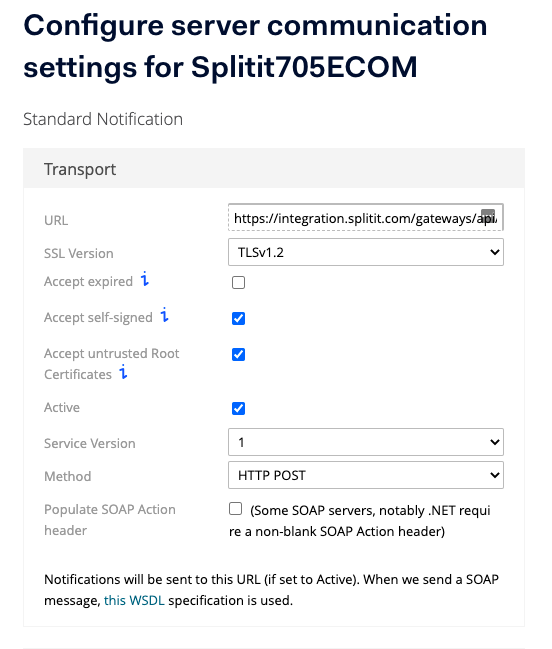Uncheck the Accept self-signed checkbox

pos(238,319)
